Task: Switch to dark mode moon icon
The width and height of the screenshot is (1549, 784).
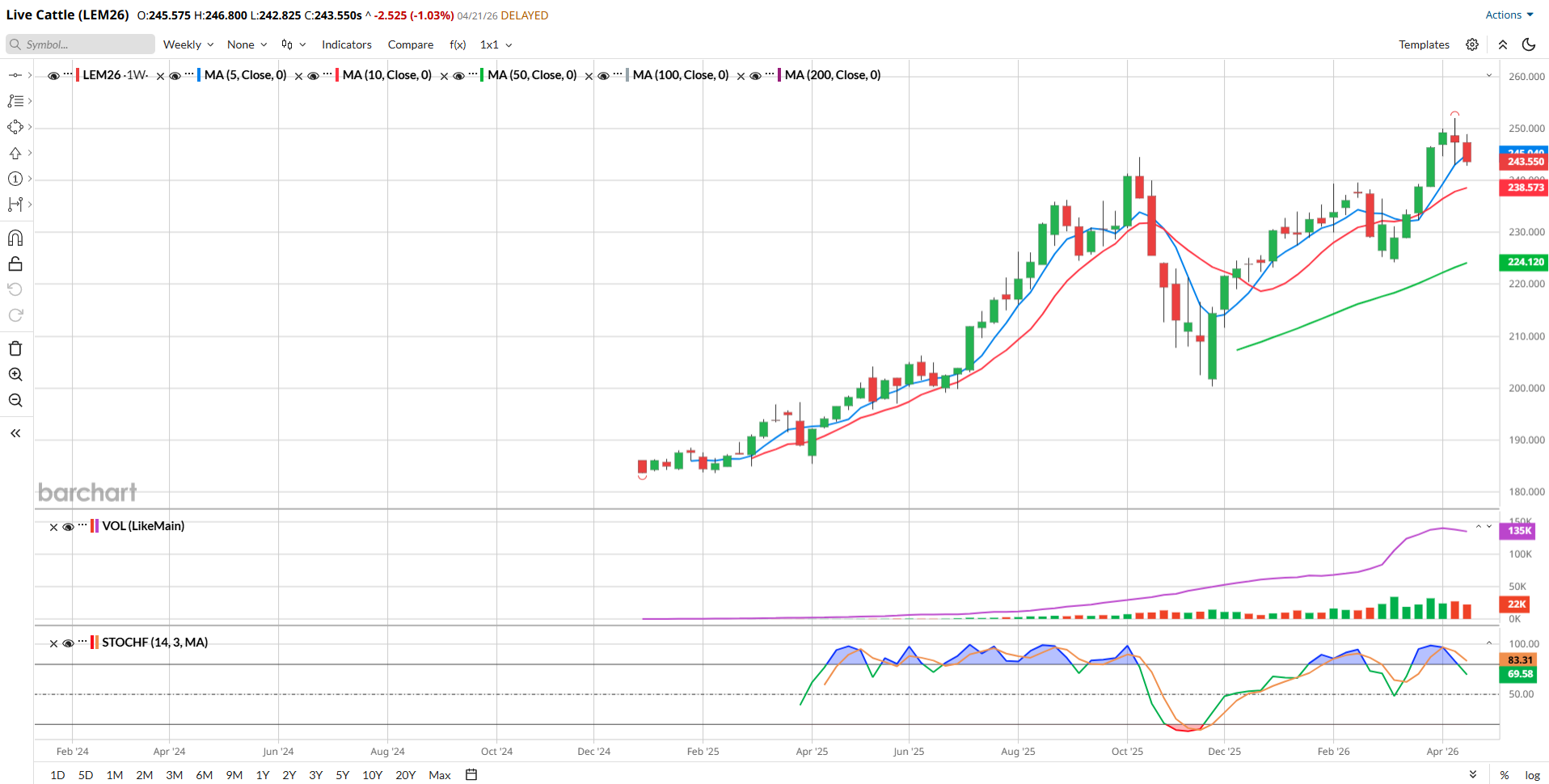Action: [x=1528, y=44]
